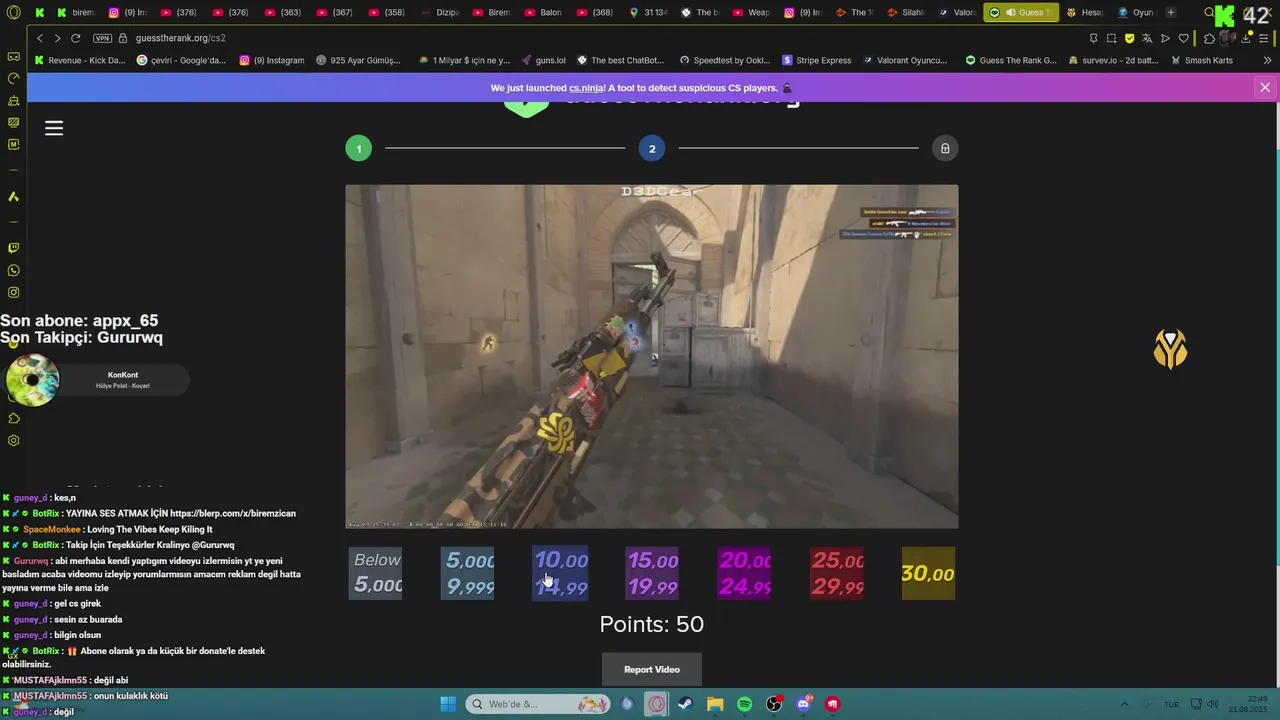The width and height of the screenshot is (1280, 720).
Task: Open Twitch in the Opera sidebar
Action: pyautogui.click(x=13, y=248)
